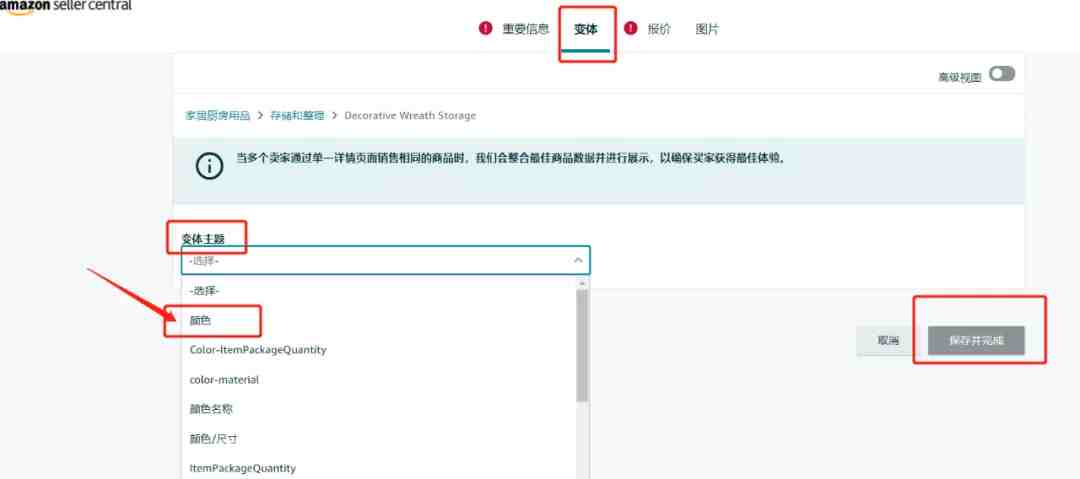1080x479 pixels.
Task: Click the info circle icon in the notice banner
Action: pyautogui.click(x=209, y=166)
